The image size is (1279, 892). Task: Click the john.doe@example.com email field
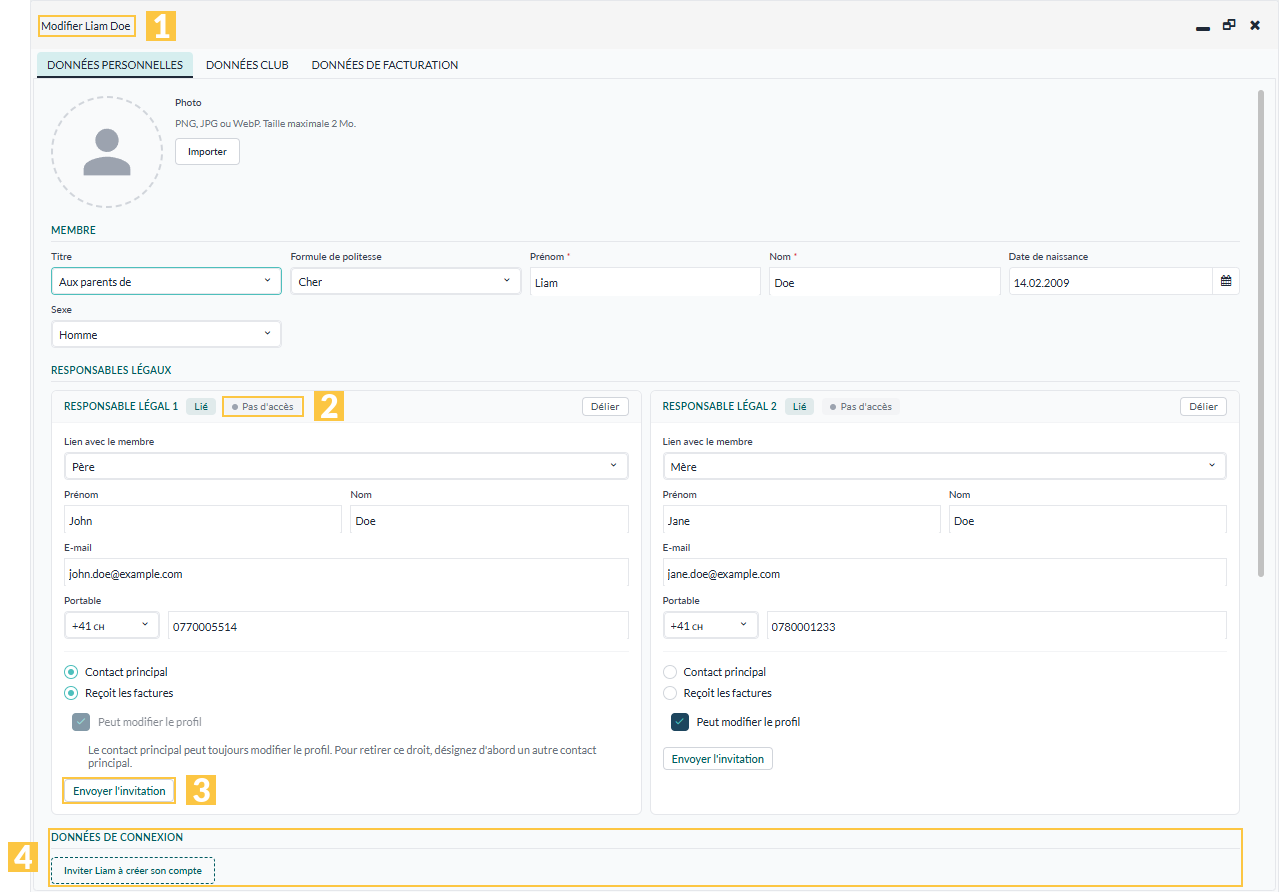pos(346,574)
